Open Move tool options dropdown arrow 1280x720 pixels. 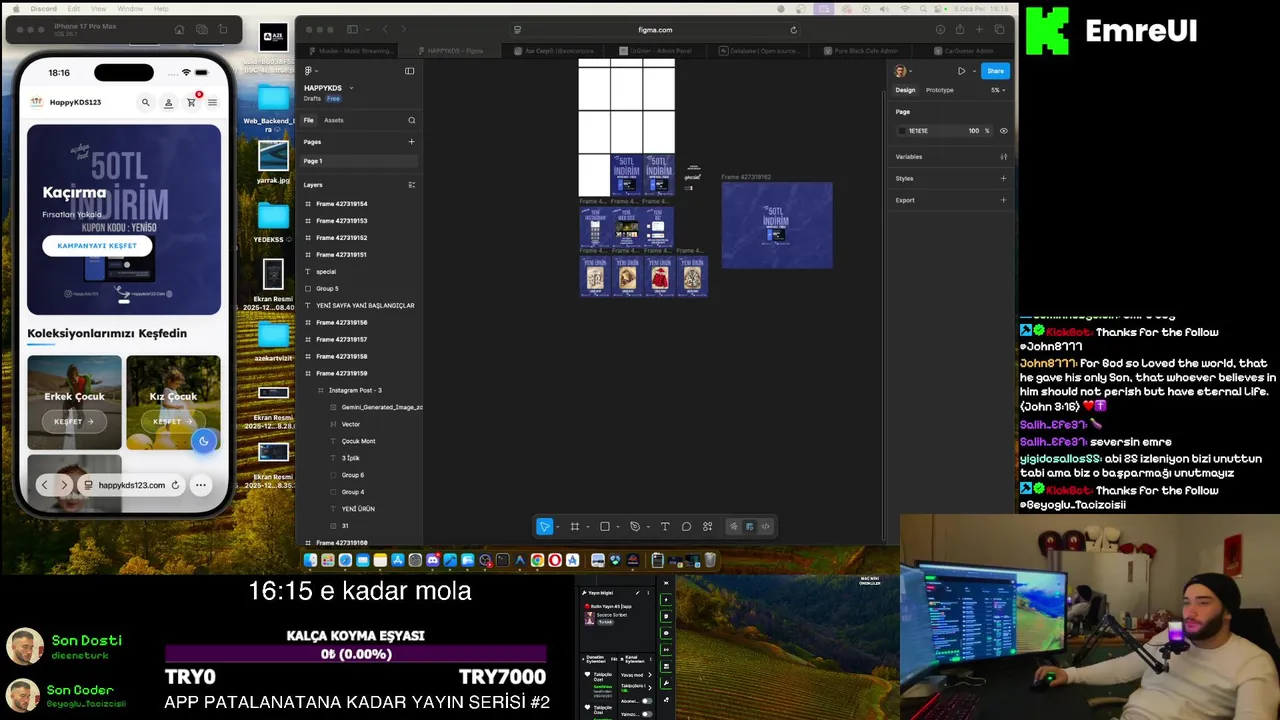pos(557,527)
